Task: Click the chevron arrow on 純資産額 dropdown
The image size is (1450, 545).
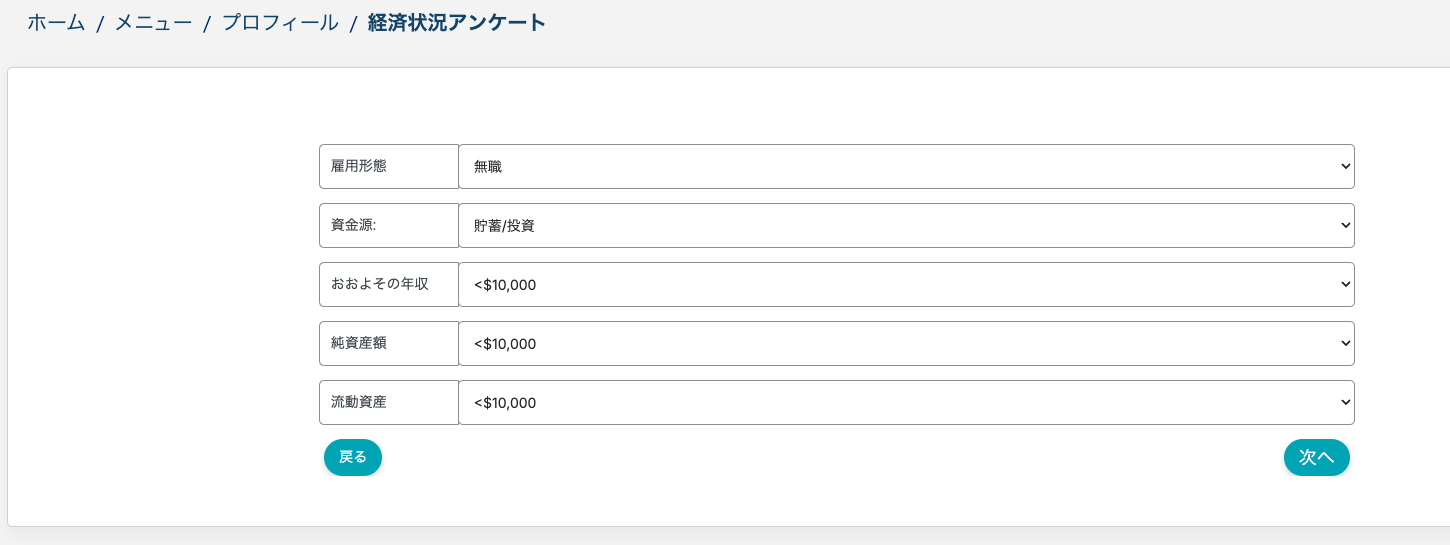Action: point(1344,344)
